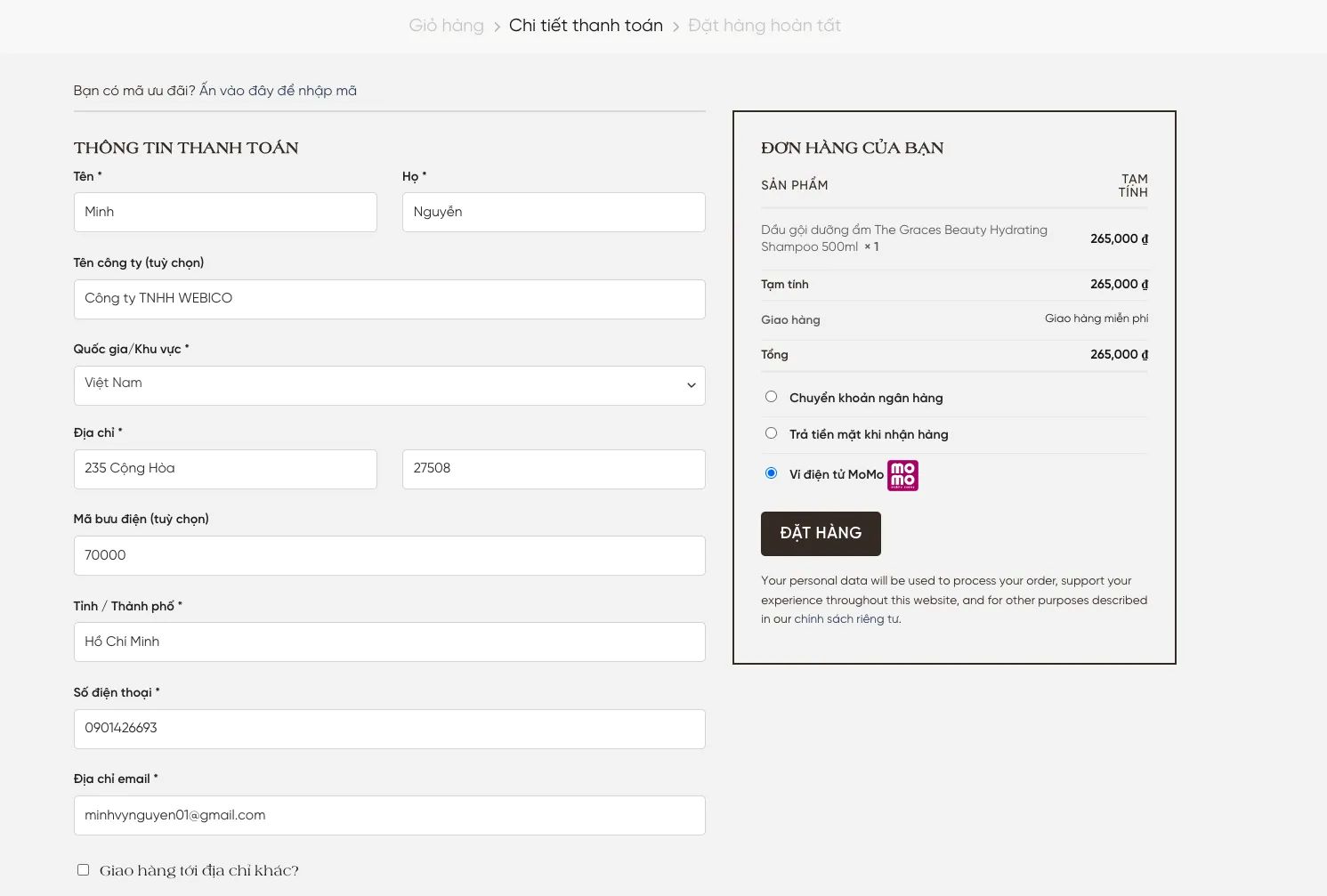Go back to Giỏ hàng step
Screen dimensions: 1327x896
click(446, 26)
